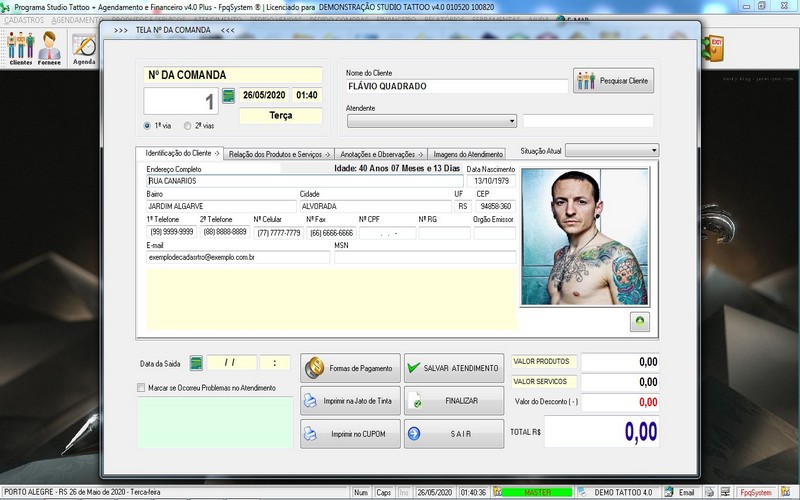Open AGENDAMENTO menu in main window

point(77,20)
